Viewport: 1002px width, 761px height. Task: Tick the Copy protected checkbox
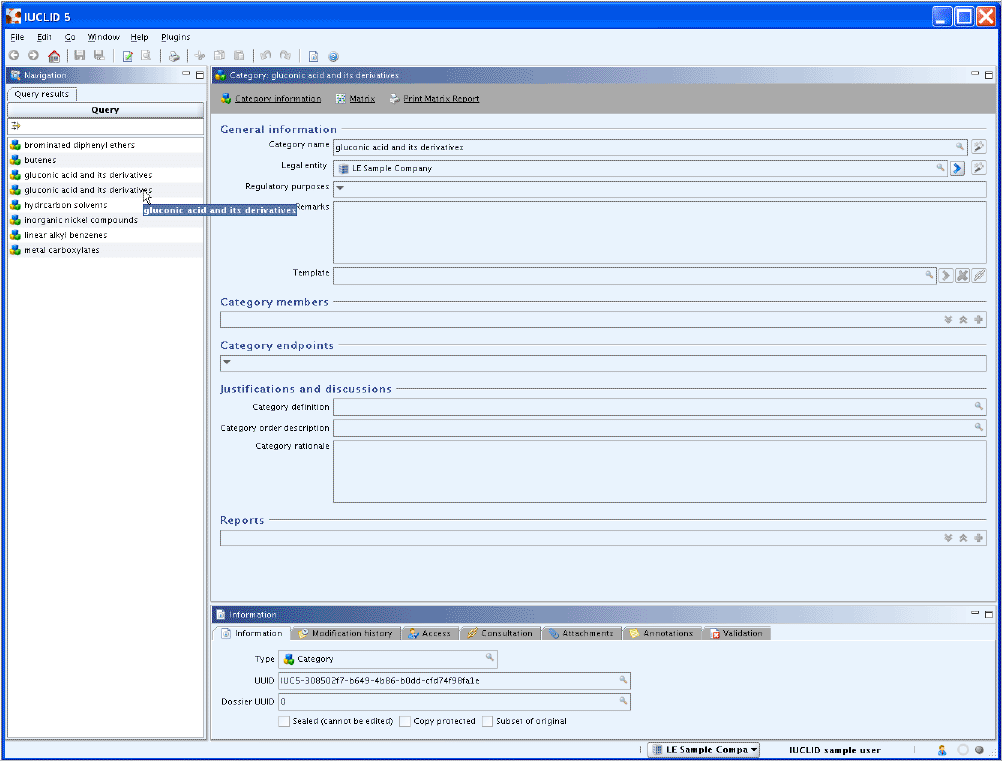point(405,721)
